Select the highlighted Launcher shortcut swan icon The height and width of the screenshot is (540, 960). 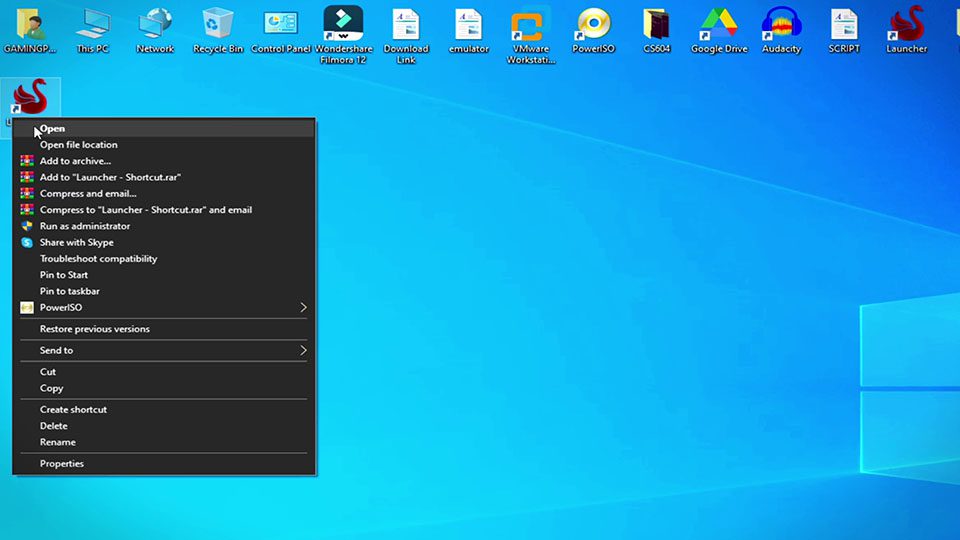29,97
